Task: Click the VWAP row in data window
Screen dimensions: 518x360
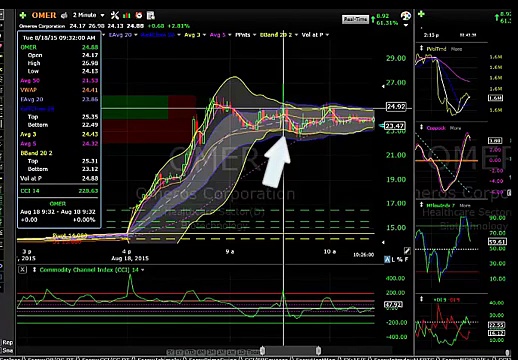Action: pyautogui.click(x=59, y=90)
